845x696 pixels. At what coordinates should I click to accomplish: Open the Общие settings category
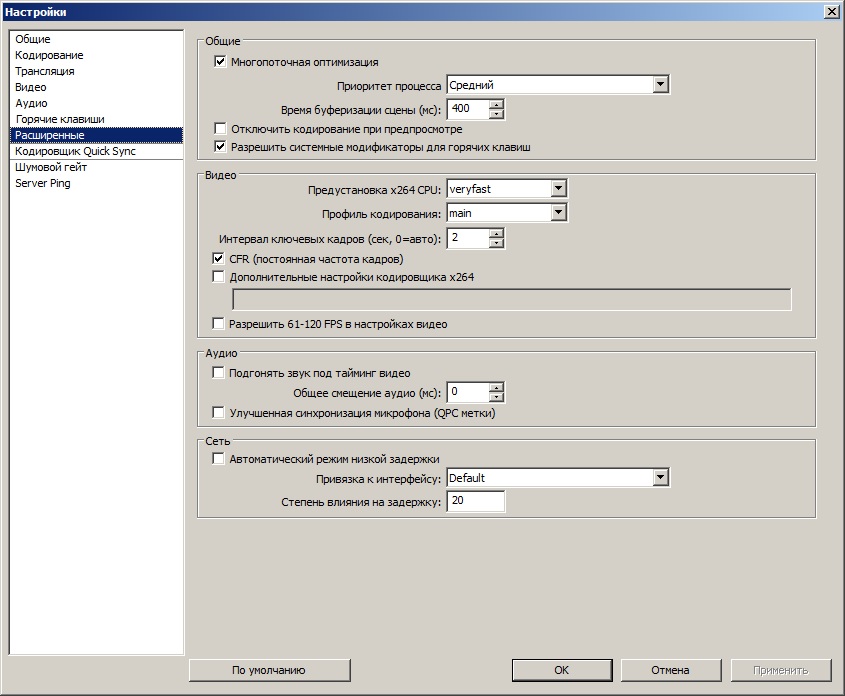tap(96, 39)
